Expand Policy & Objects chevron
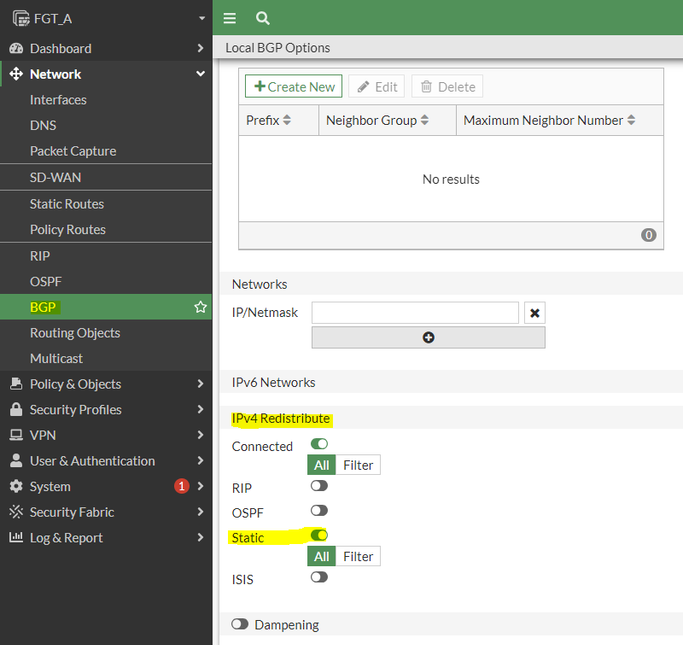Screen dimensions: 683x645 click(200, 384)
